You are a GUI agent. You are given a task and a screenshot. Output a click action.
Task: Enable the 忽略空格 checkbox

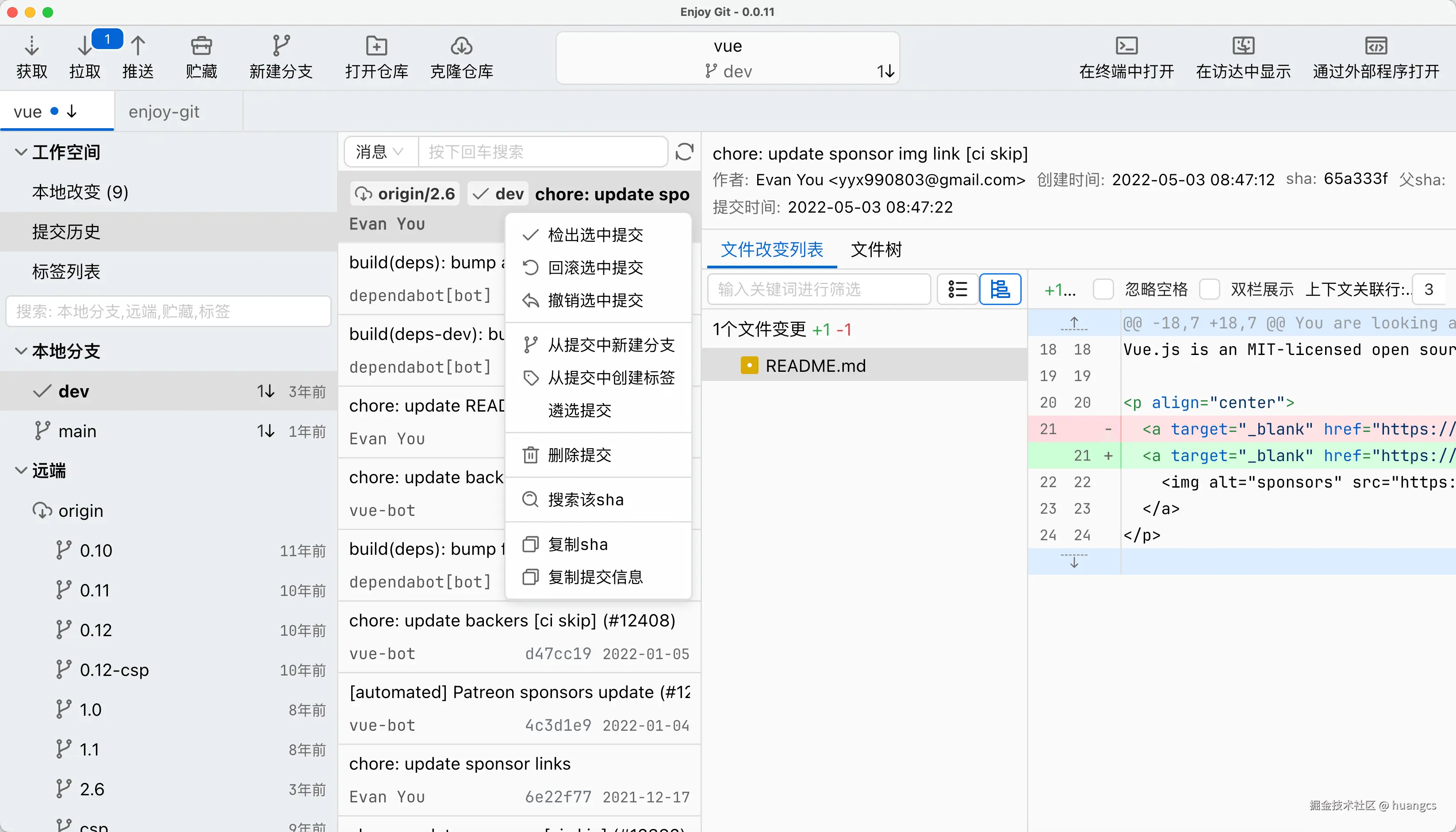(x=1103, y=289)
